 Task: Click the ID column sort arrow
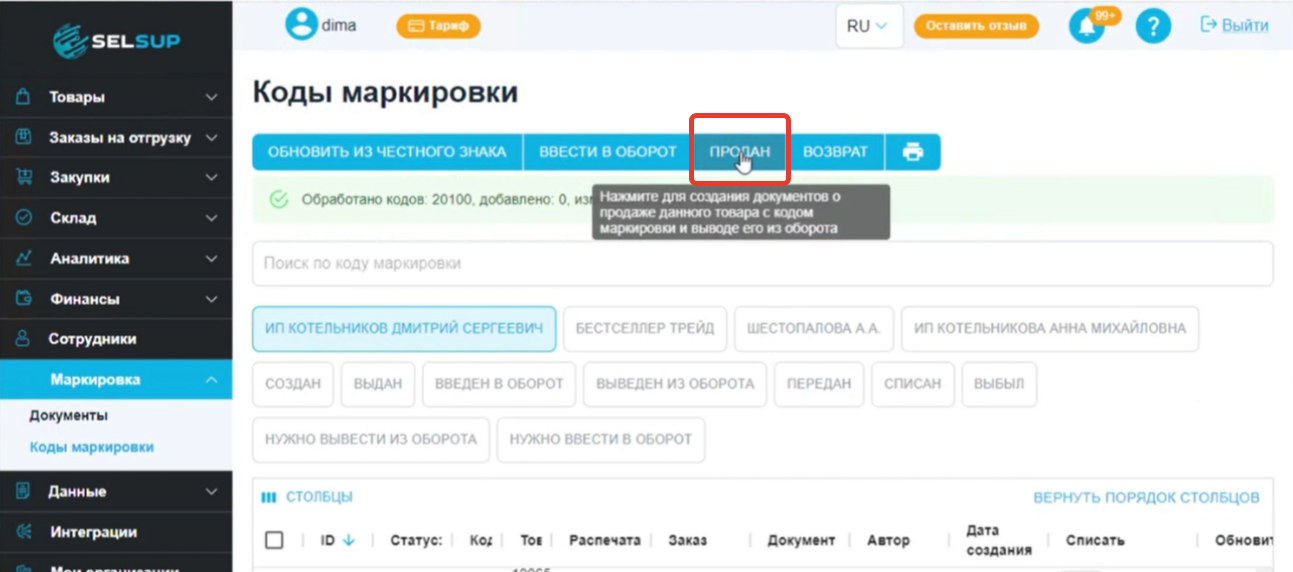(349, 540)
